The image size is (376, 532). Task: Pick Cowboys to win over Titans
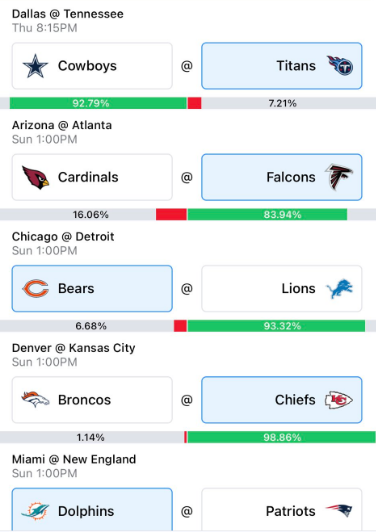(92, 66)
